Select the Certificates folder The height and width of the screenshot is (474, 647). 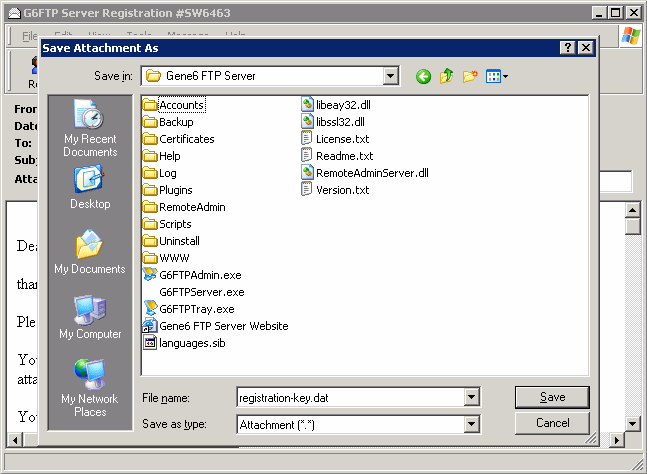click(x=179, y=139)
